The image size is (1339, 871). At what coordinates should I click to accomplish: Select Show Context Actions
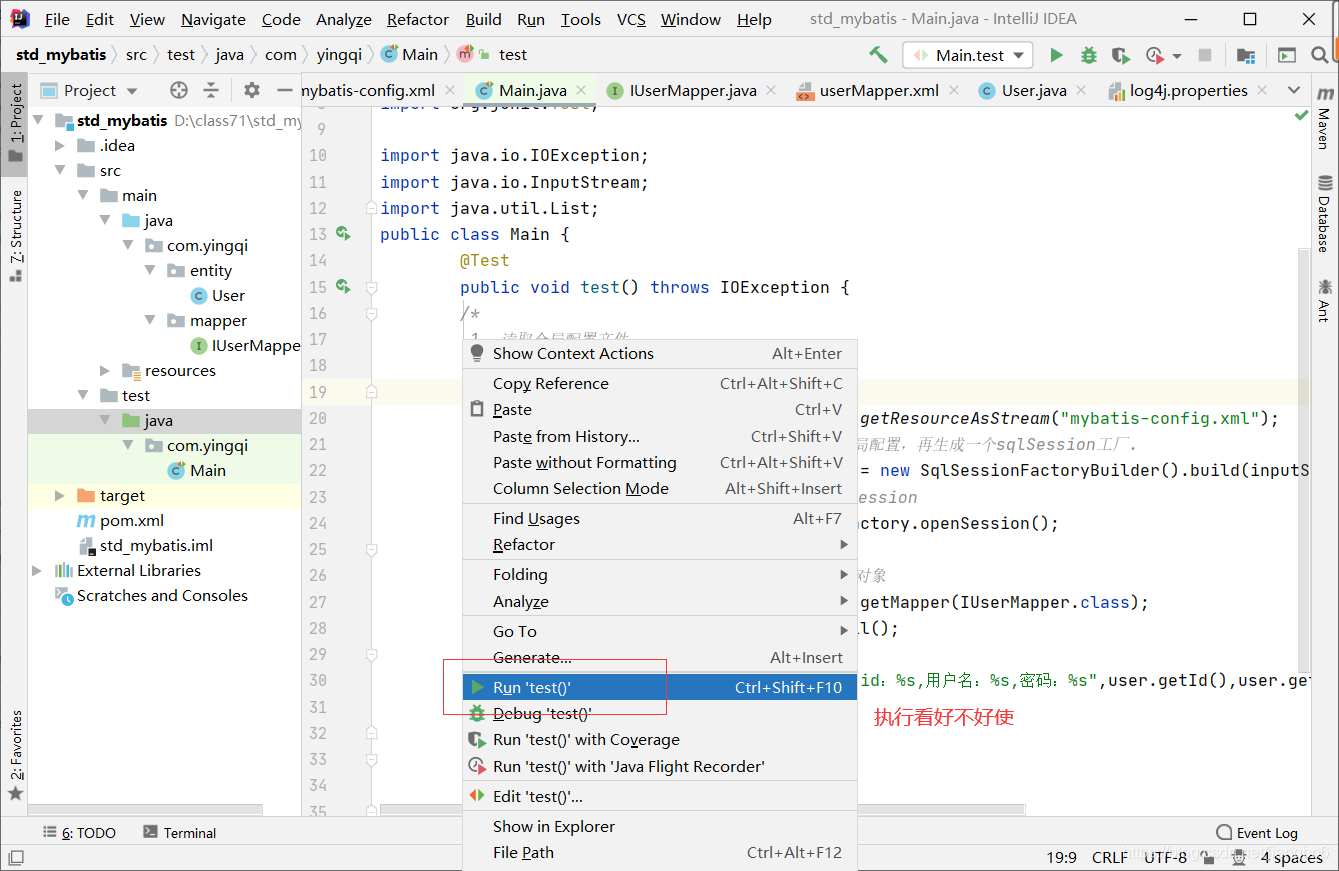660,353
